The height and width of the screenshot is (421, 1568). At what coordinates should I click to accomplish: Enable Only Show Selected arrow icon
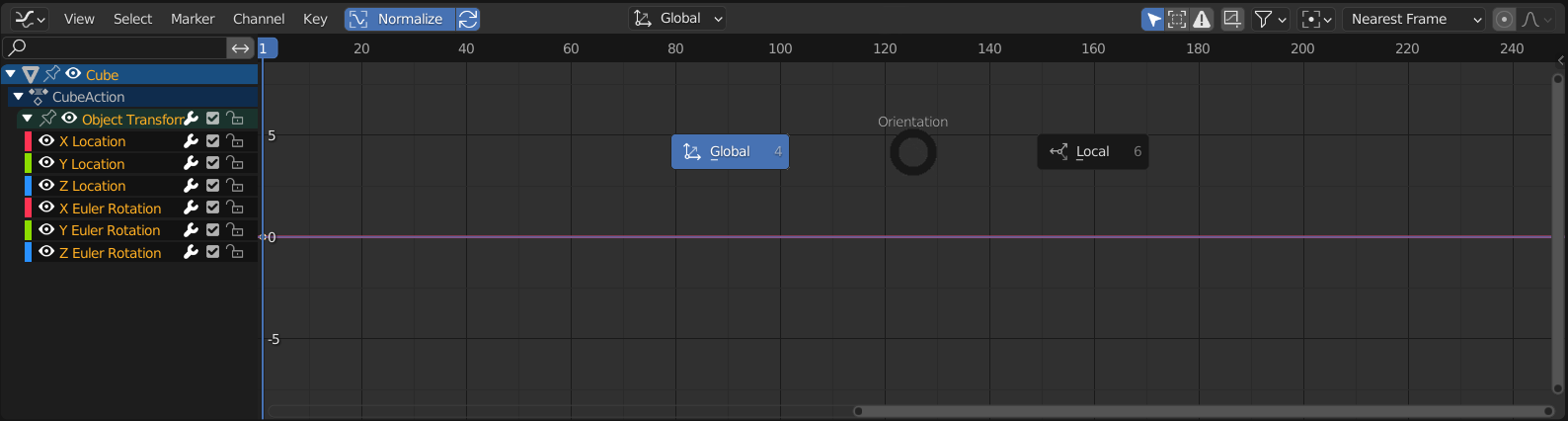[x=1152, y=19]
